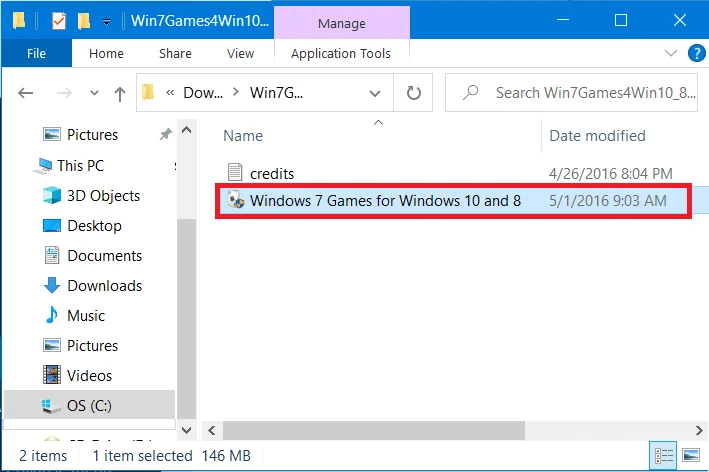Image resolution: width=709 pixels, height=472 pixels.
Task: Open Documents in the navigation pane
Action: point(104,255)
